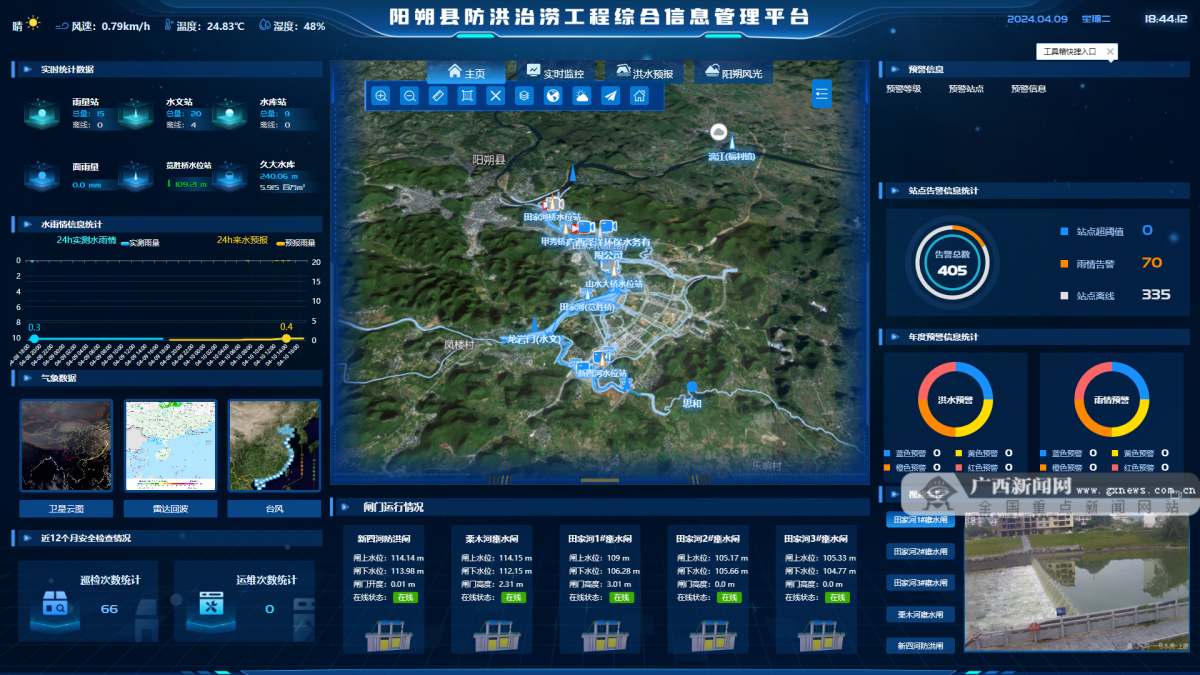Viewport: 1200px width, 675px height.
Task: Click the X clear tool in map toolbar
Action: pyautogui.click(x=495, y=96)
